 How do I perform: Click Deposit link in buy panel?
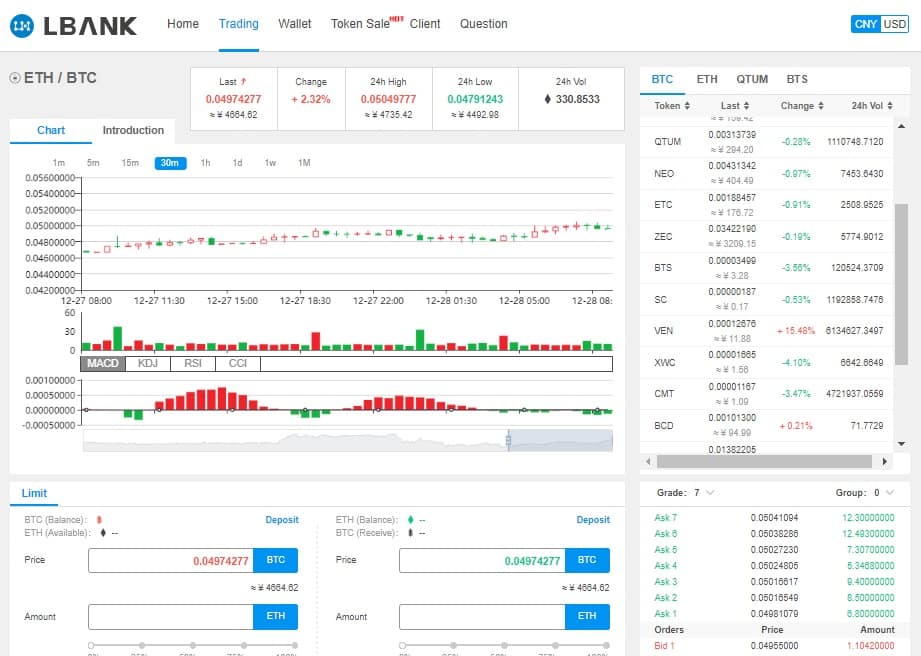click(282, 520)
